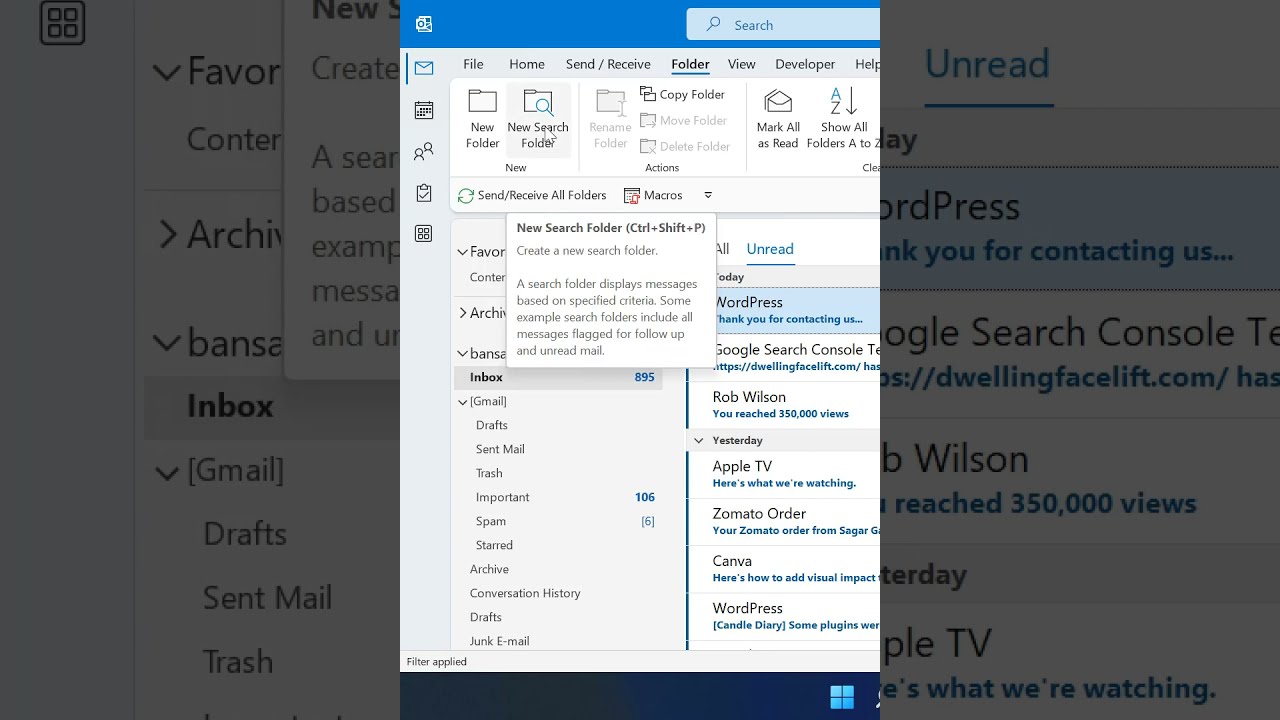Open the More Apps grid icon in Outlook's navigation bar
Screen dimensions: 1280x720
click(424, 234)
